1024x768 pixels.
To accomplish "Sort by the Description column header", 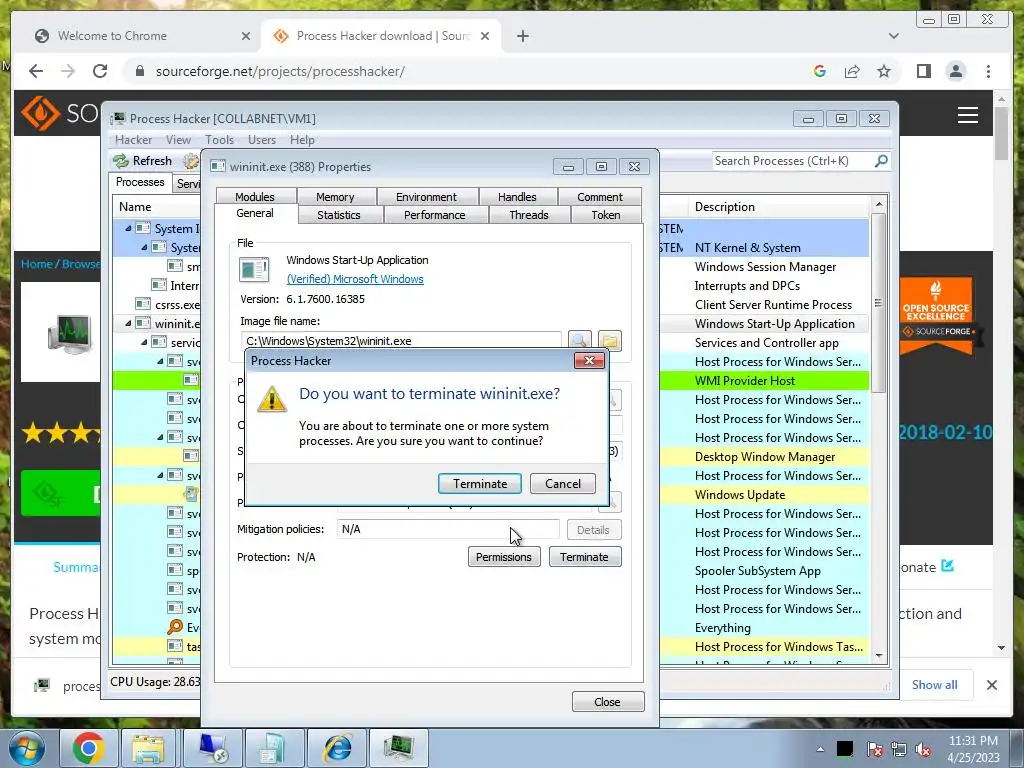I will tap(778, 207).
